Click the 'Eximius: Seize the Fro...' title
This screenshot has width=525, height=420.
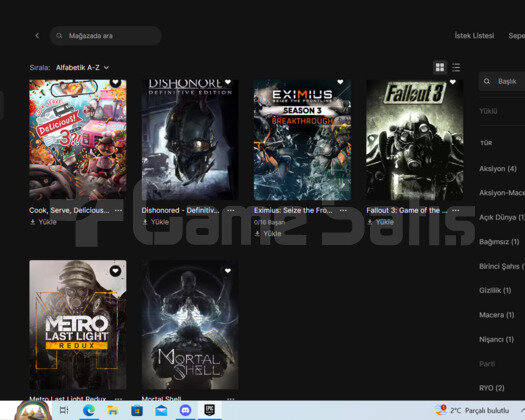pyautogui.click(x=293, y=210)
